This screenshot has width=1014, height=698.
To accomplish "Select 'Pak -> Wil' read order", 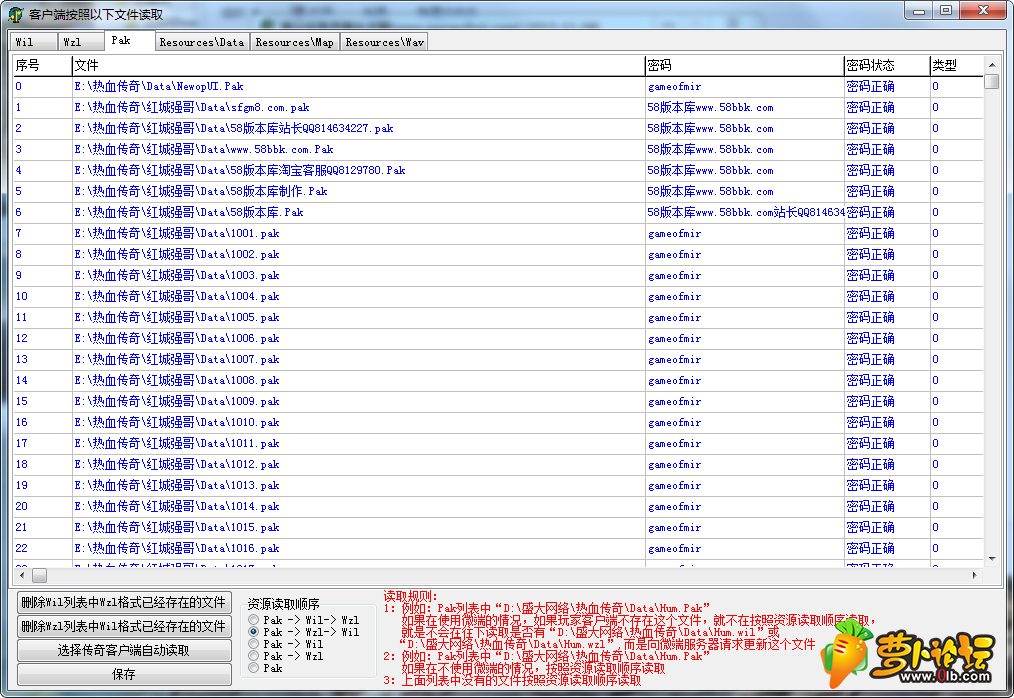I will click(x=254, y=644).
